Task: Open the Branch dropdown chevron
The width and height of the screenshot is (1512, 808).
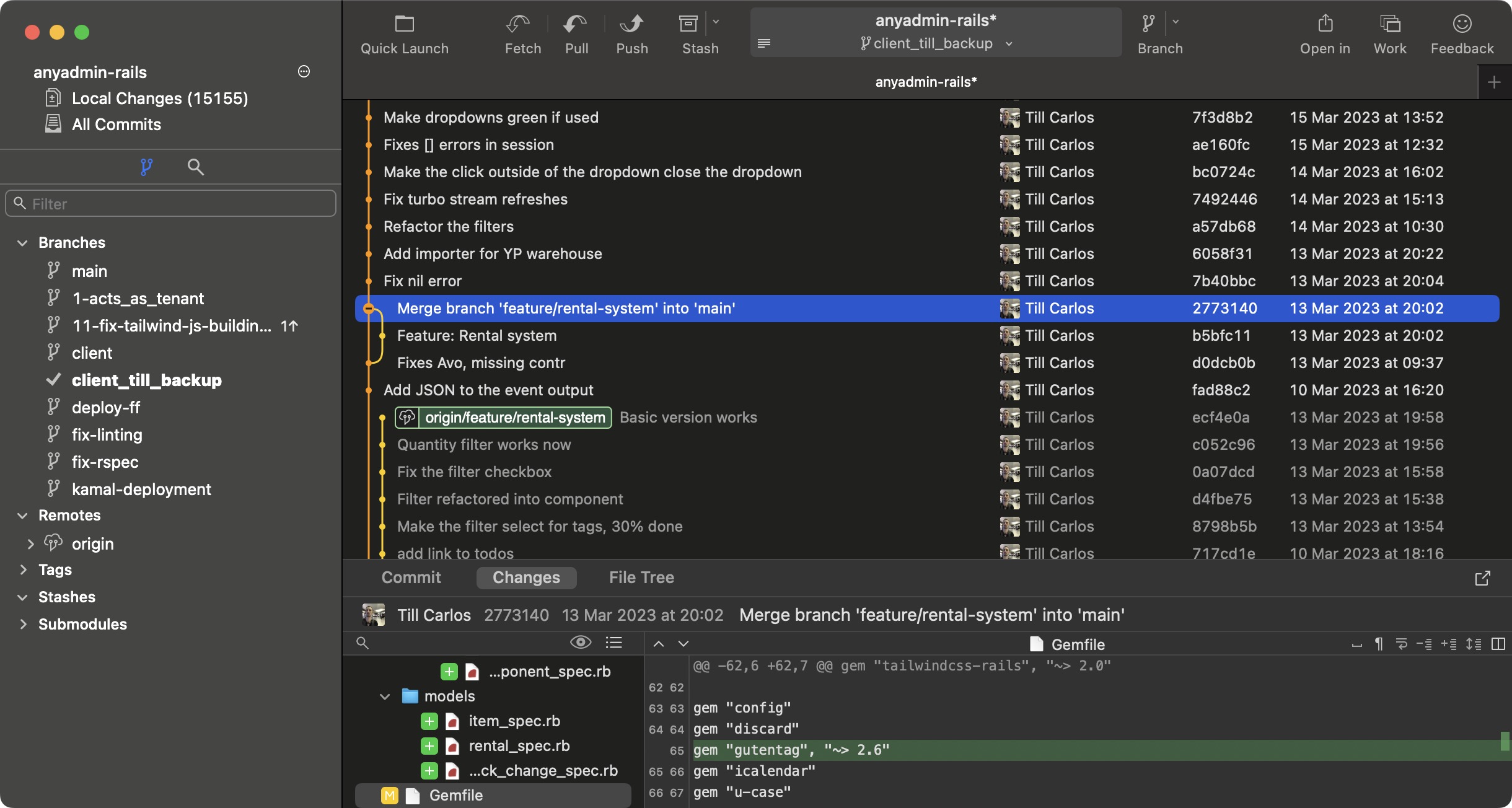Action: pos(1176,22)
